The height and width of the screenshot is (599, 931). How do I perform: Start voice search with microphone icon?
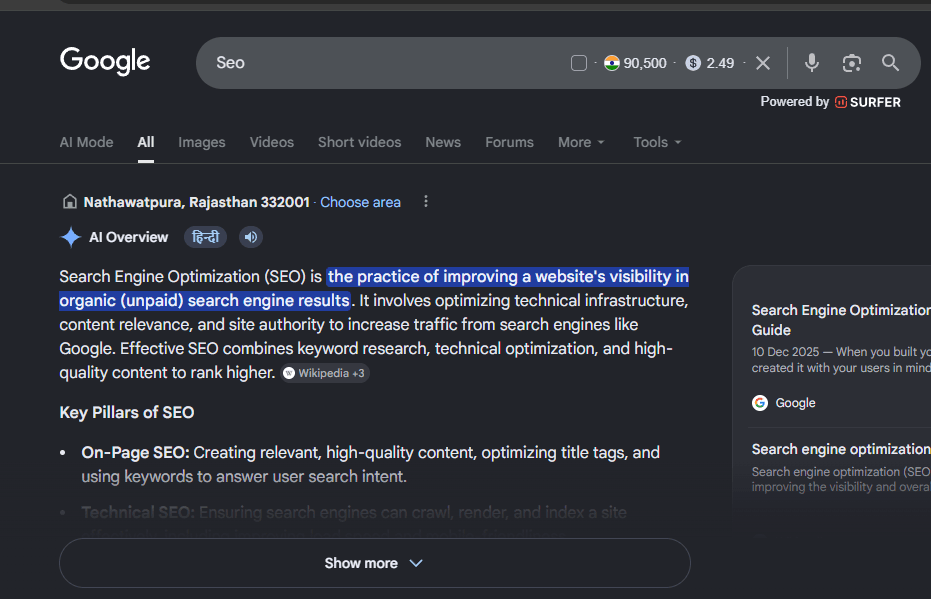(812, 63)
